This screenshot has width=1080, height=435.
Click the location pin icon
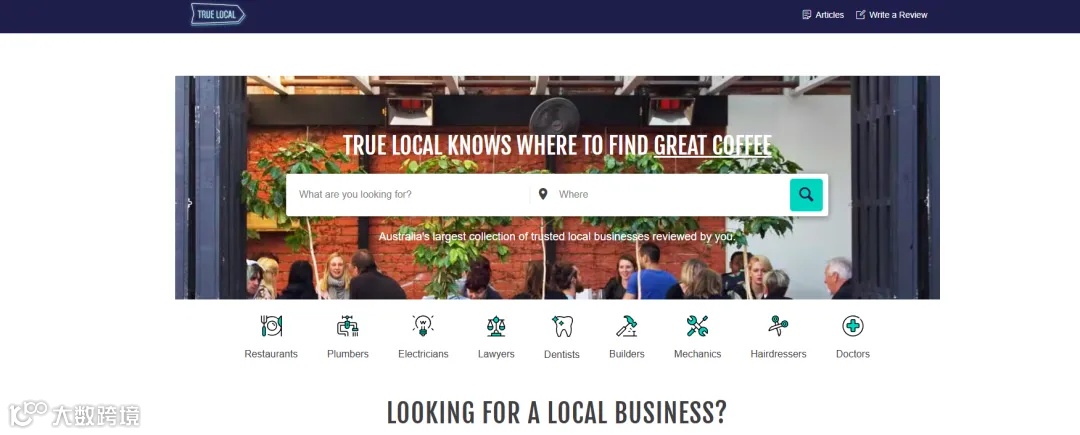[543, 194]
